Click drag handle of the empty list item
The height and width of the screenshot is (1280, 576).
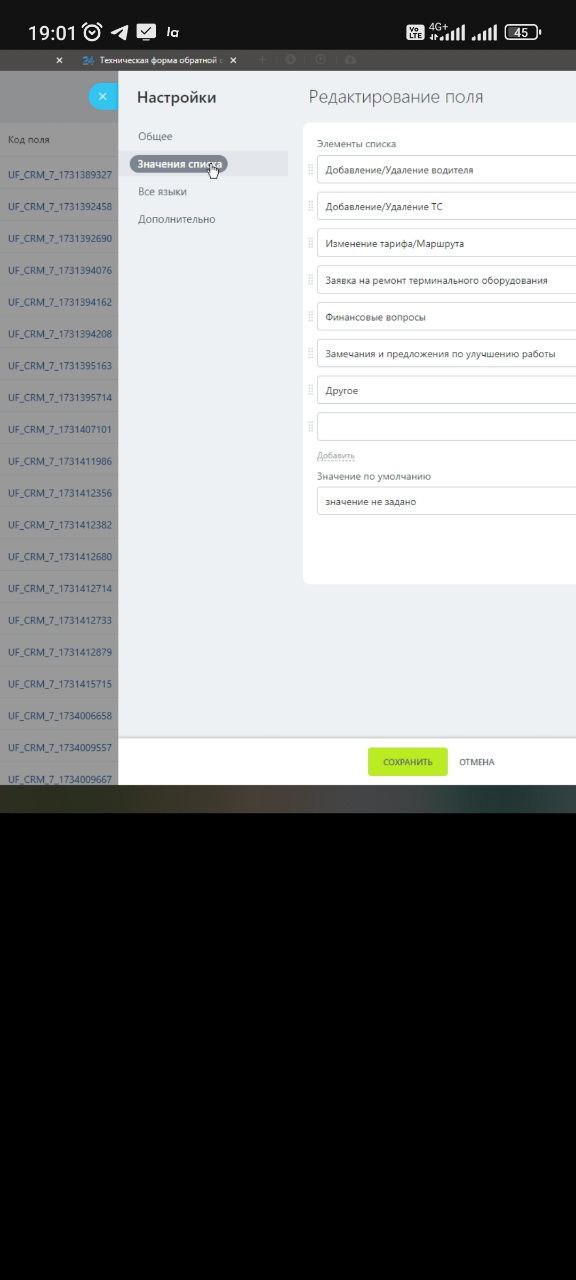[x=310, y=427]
